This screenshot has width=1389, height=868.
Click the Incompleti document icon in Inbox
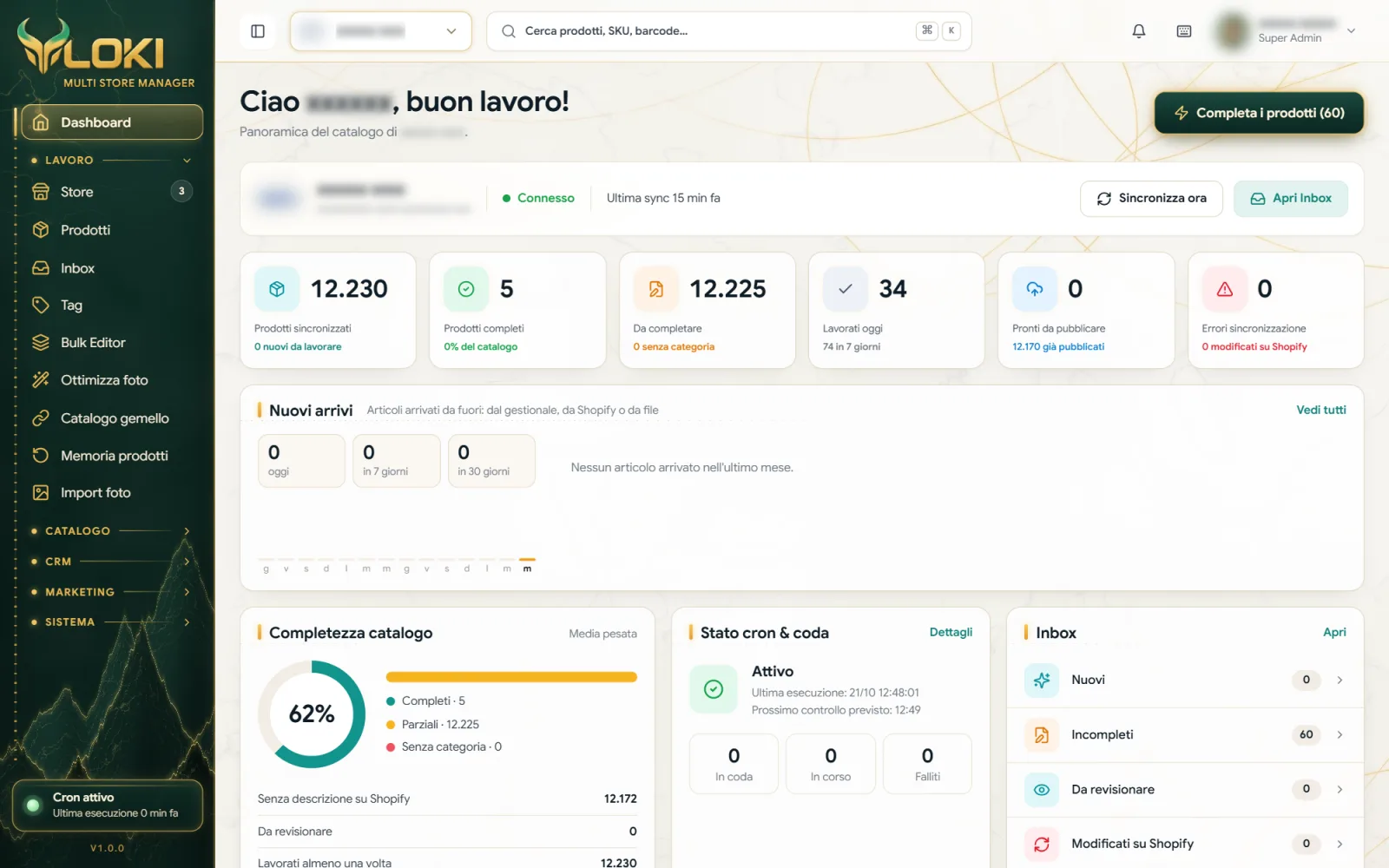tap(1042, 735)
